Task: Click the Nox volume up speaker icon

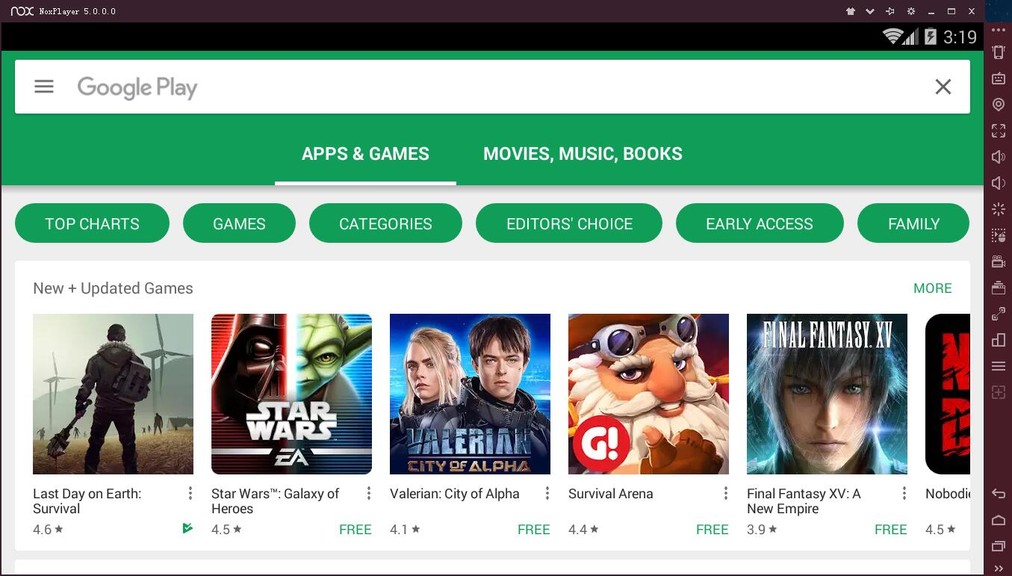Action: click(x=998, y=156)
